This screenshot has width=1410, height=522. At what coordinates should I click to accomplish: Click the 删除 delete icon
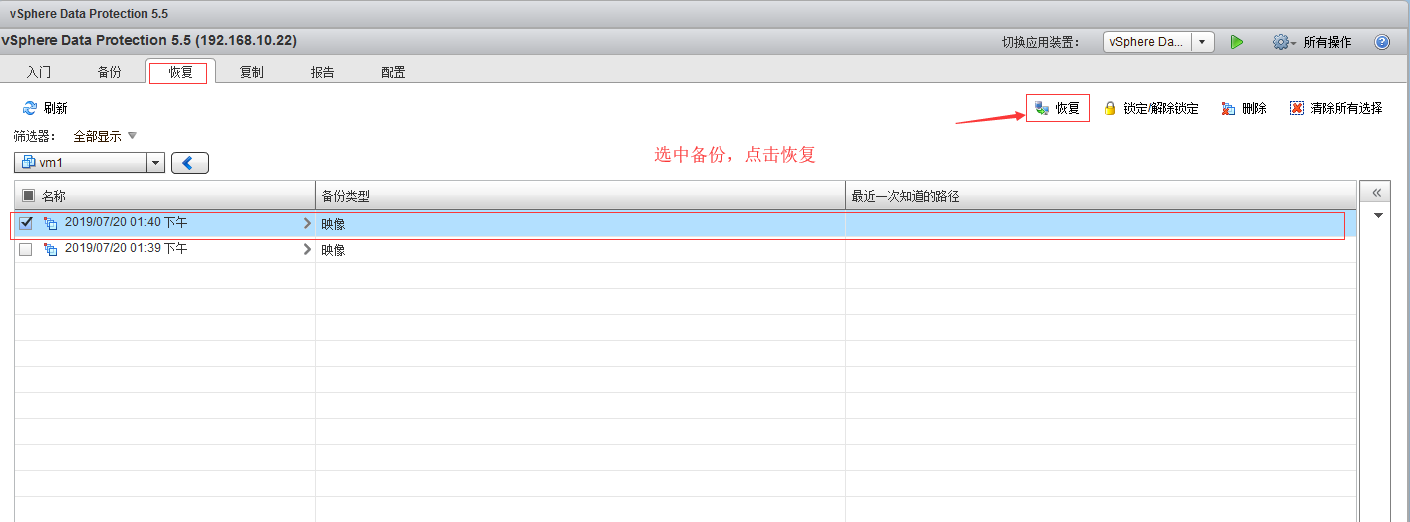(x=1228, y=108)
